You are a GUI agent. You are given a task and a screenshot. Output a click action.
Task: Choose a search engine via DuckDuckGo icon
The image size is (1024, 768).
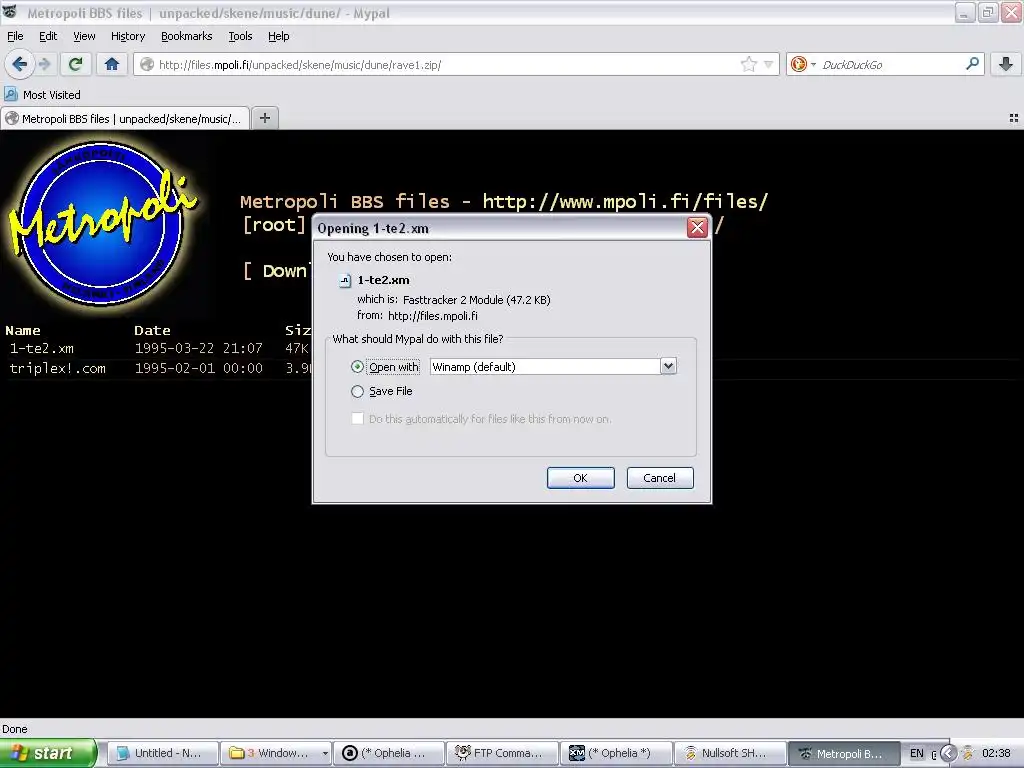click(x=799, y=64)
